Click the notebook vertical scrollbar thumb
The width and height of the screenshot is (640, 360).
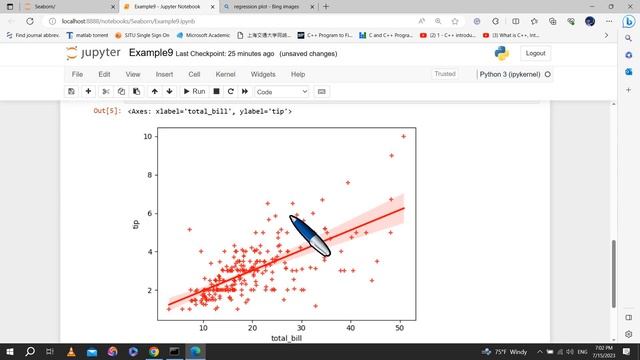(613, 273)
